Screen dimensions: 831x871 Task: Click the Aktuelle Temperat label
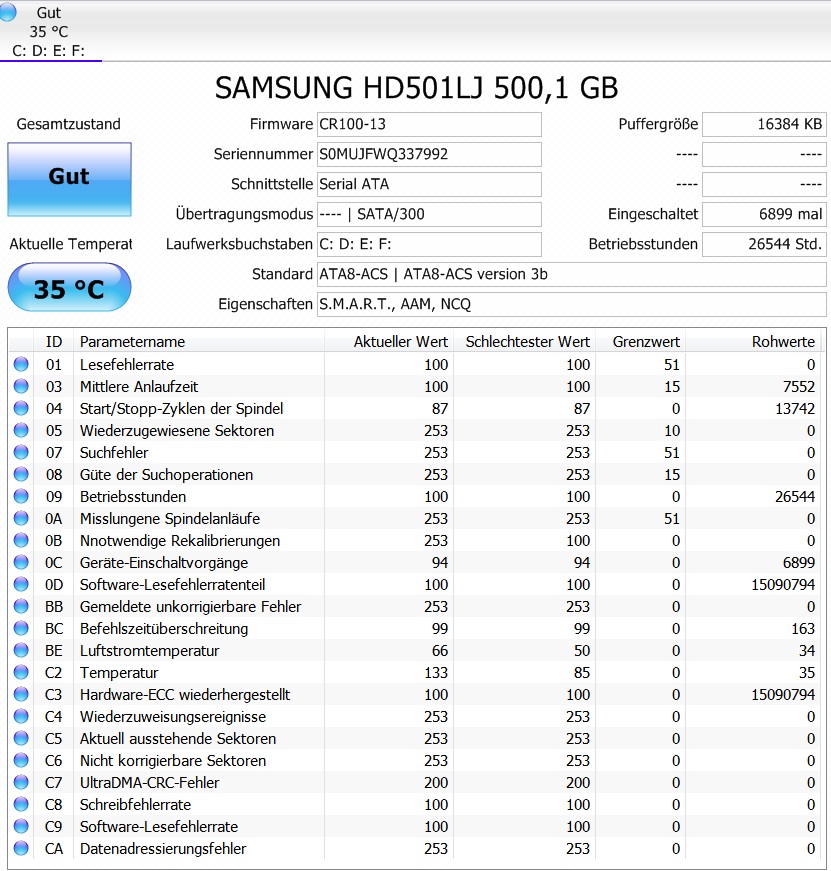point(71,244)
